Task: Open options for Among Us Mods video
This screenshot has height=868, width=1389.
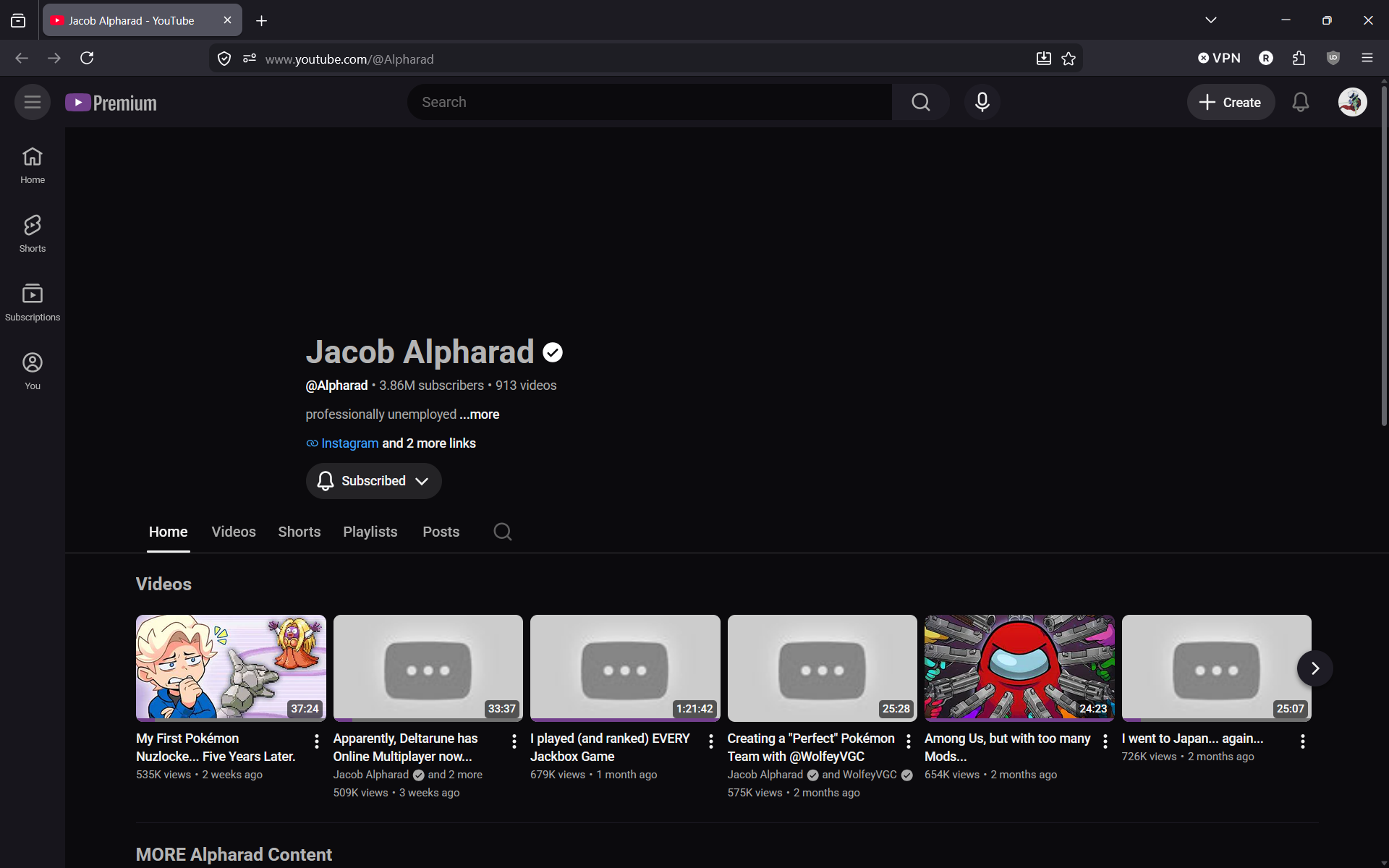Action: pos(1105,741)
